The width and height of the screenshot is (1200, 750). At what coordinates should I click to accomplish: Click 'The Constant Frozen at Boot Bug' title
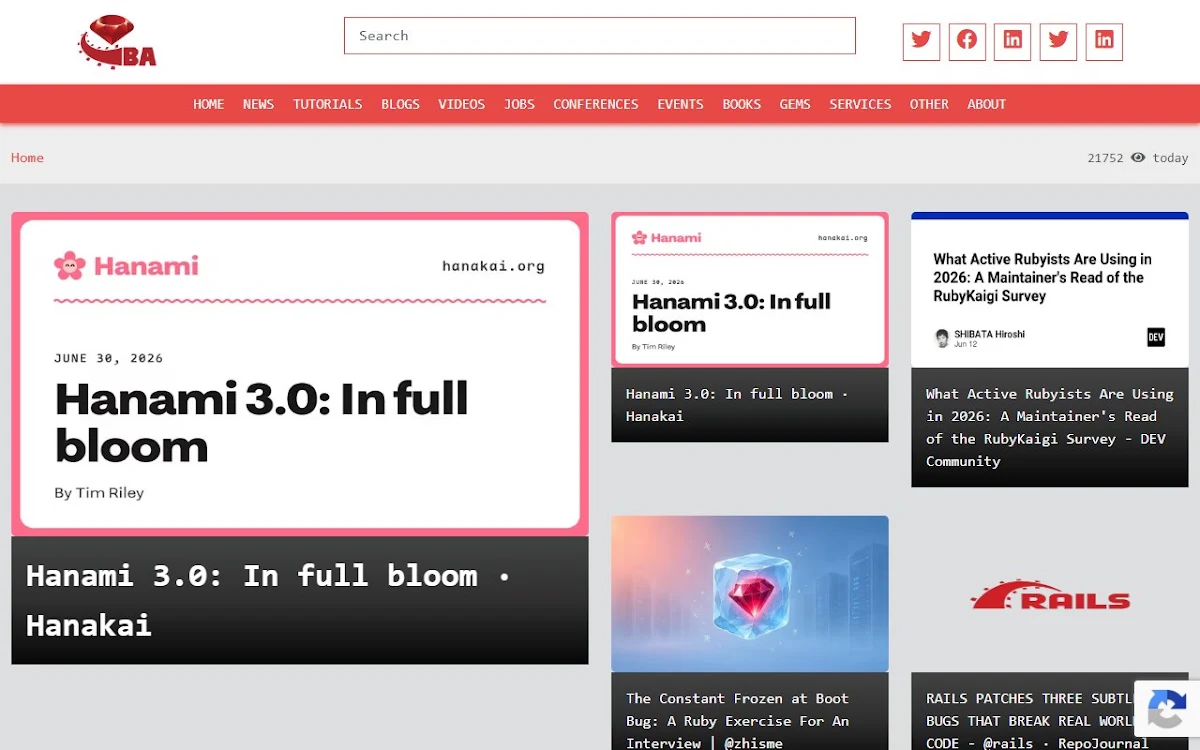click(738, 720)
